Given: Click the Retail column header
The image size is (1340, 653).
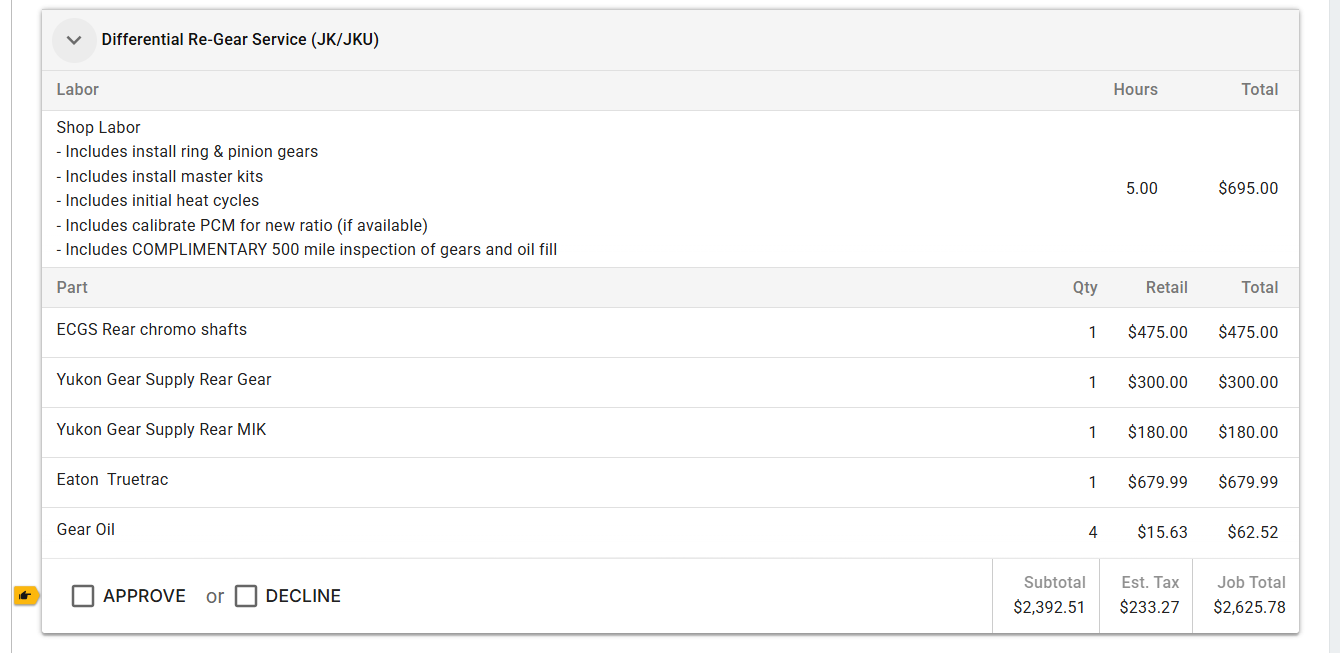Looking at the screenshot, I should point(1166,288).
